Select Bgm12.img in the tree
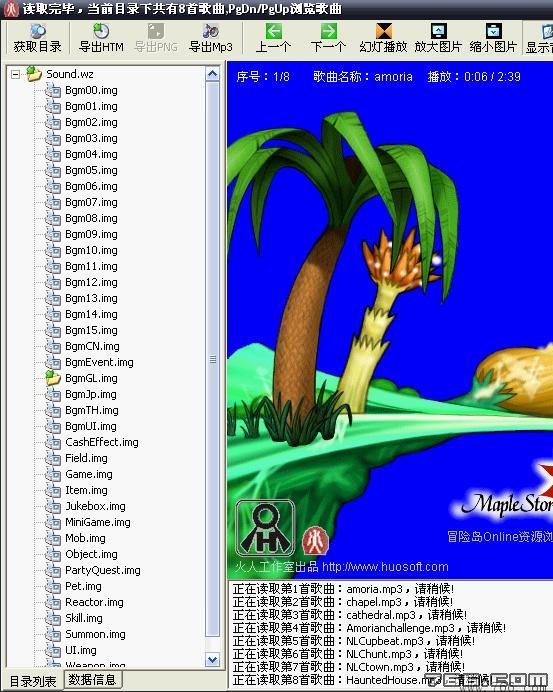 [x=91, y=282]
